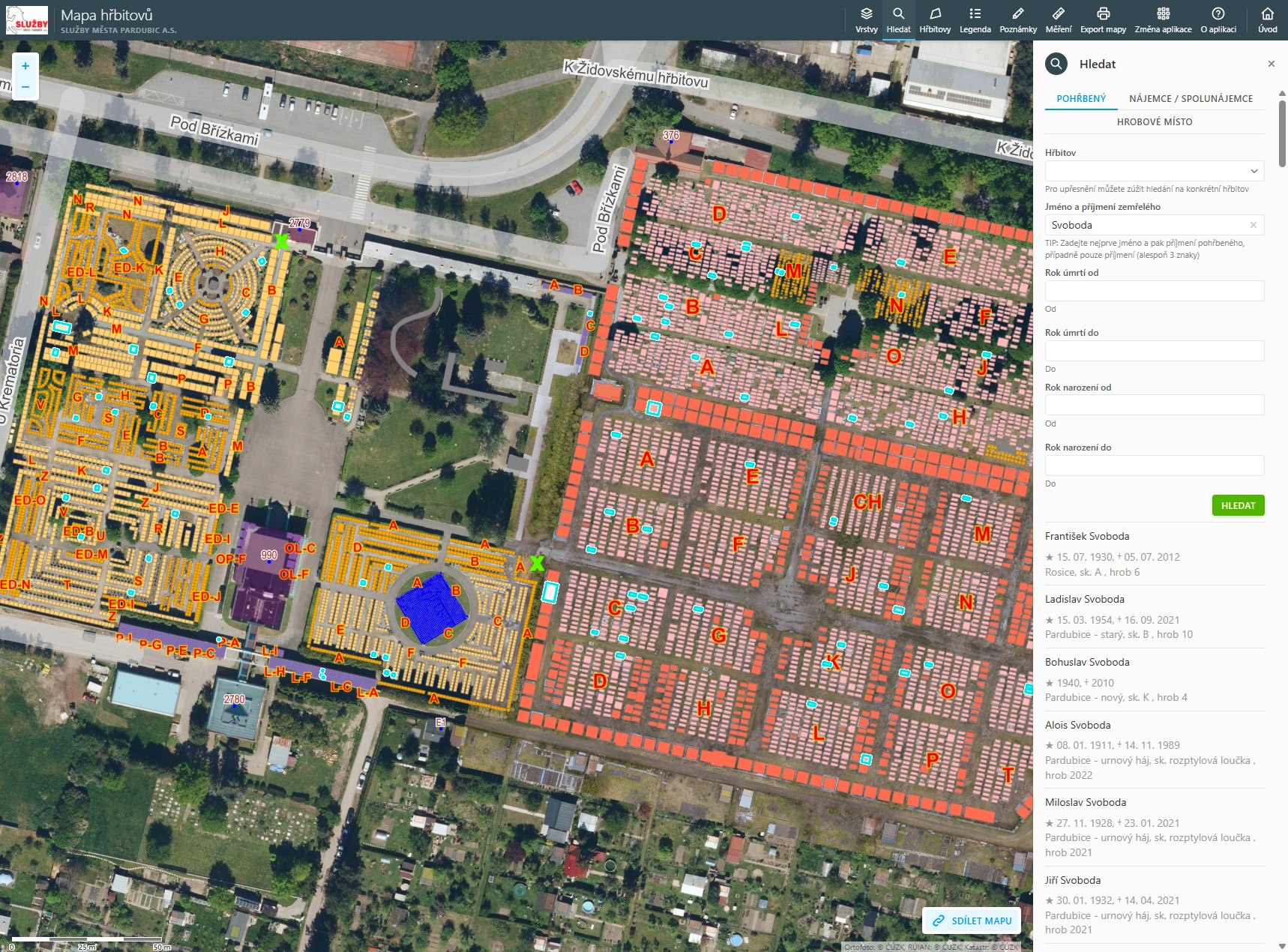Click the Rok úmrtí od field
1288x952 pixels.
(1154, 291)
